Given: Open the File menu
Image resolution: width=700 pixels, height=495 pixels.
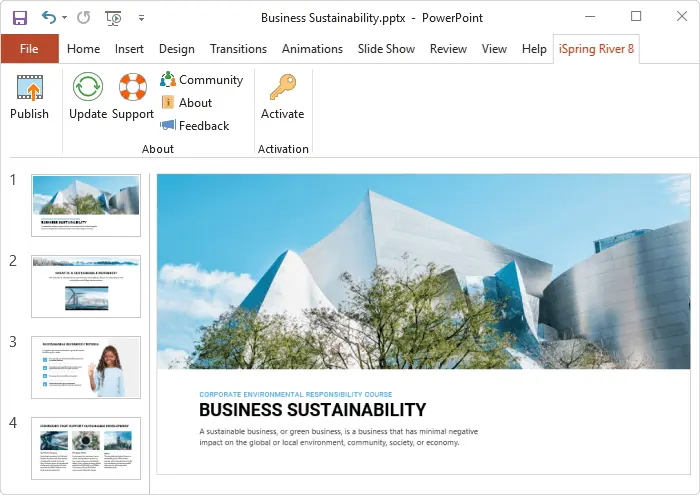Looking at the screenshot, I should click(29, 49).
